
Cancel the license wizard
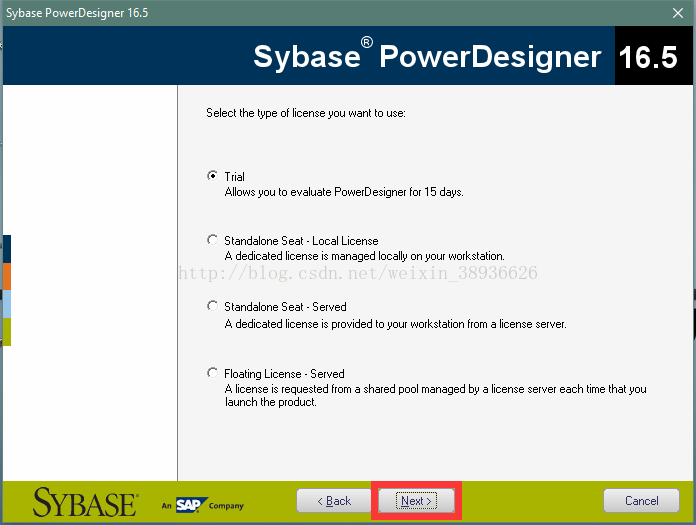click(x=641, y=501)
